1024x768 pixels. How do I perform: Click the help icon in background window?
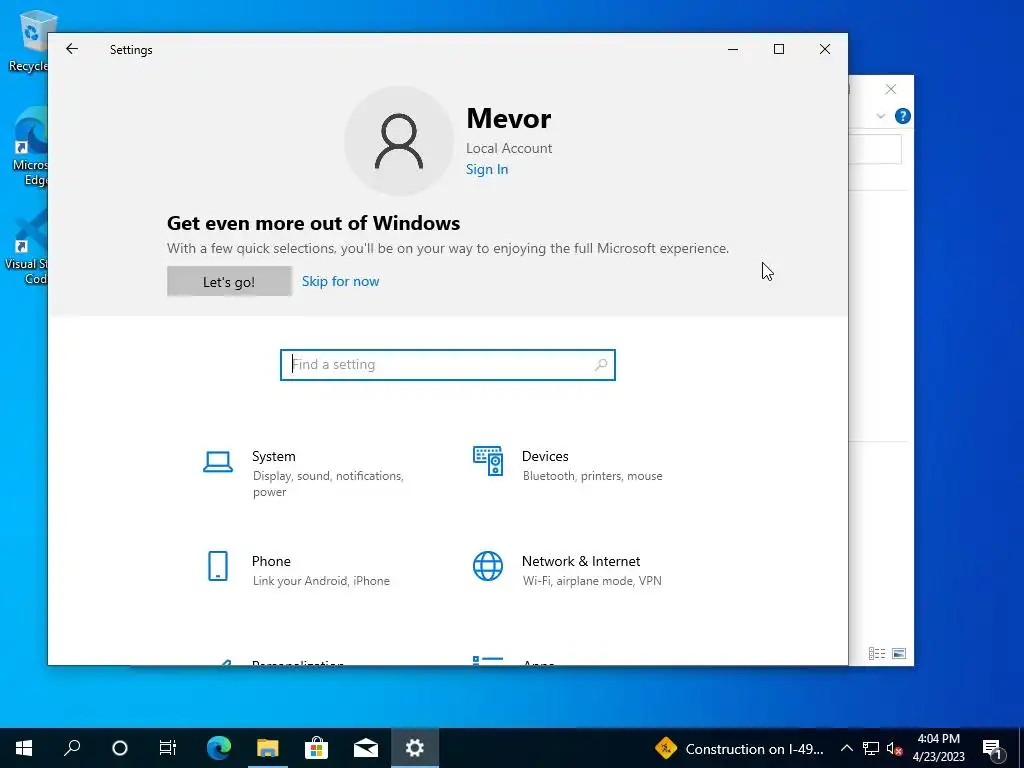point(903,116)
